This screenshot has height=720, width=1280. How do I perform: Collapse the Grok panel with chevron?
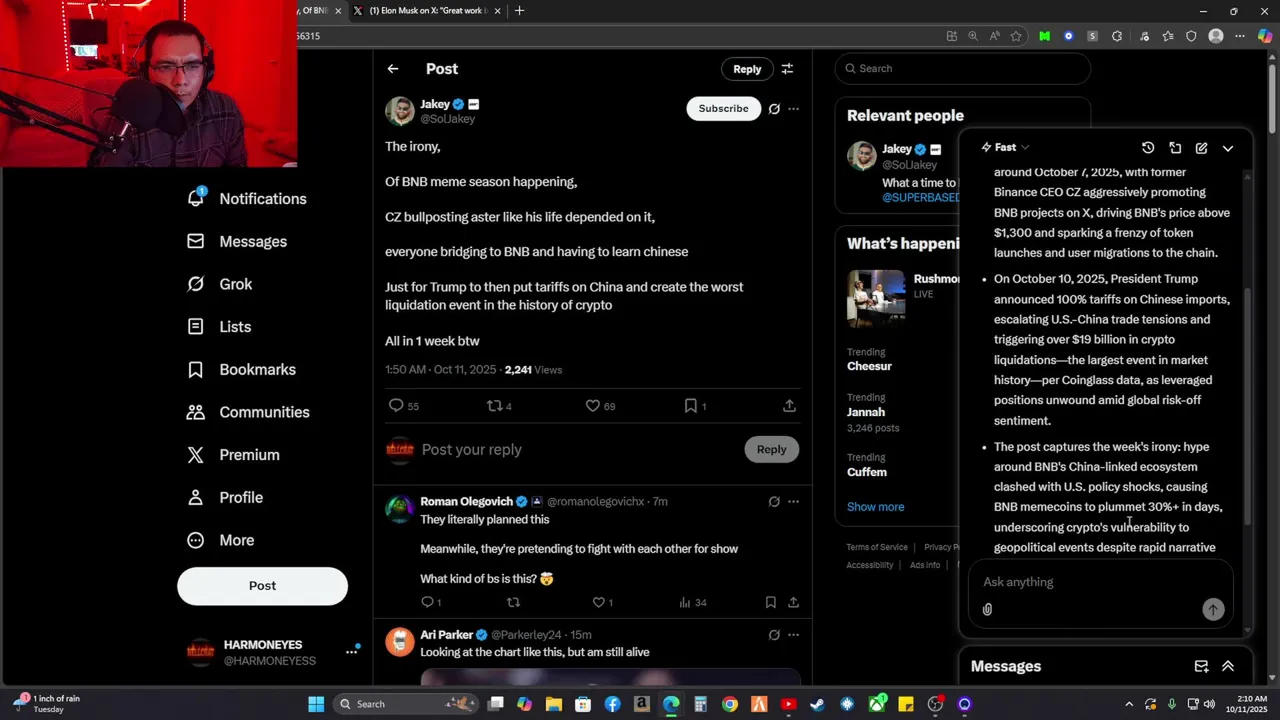[x=1228, y=148]
